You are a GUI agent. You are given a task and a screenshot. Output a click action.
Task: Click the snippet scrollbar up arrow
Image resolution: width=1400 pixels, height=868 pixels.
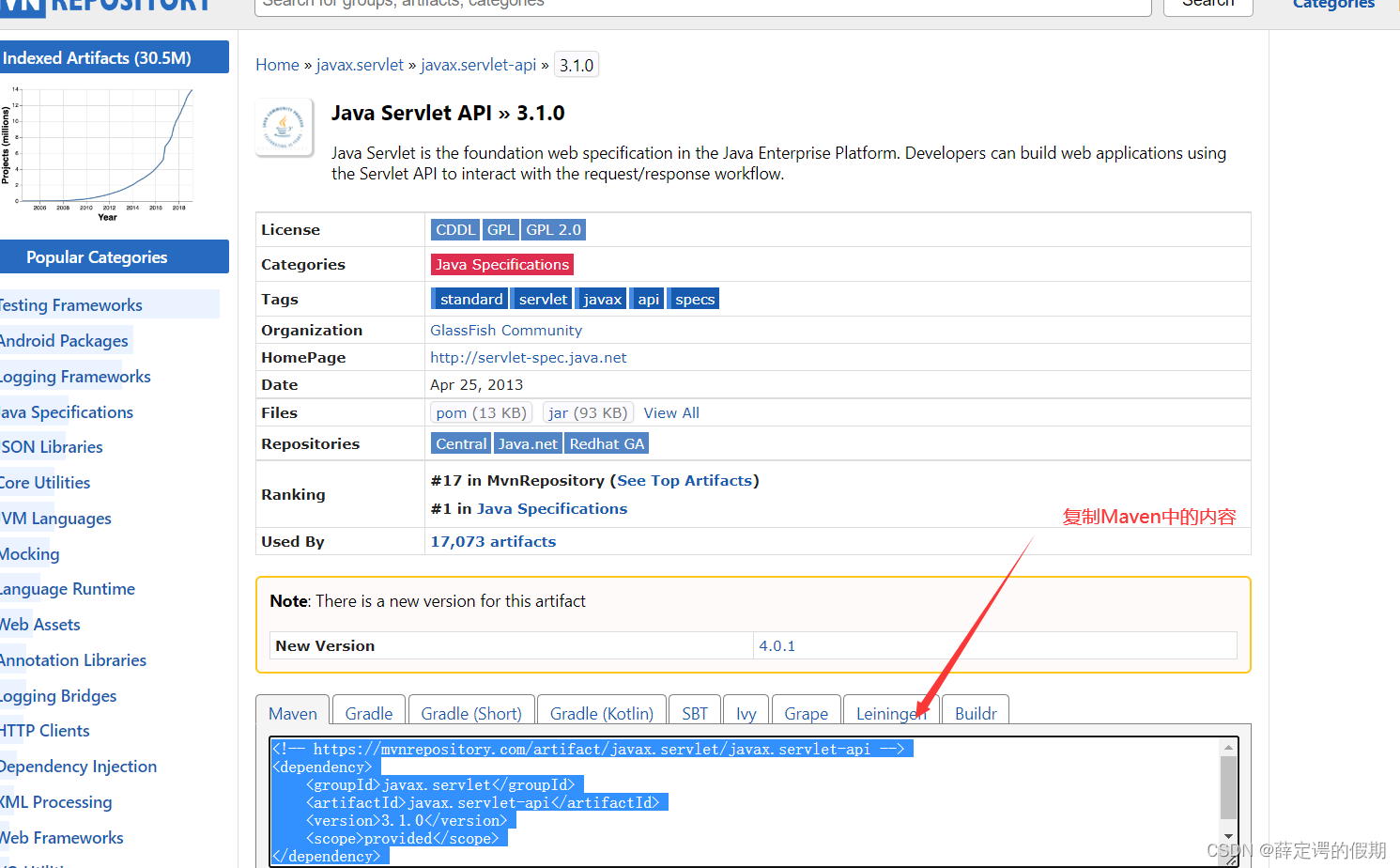[1228, 748]
